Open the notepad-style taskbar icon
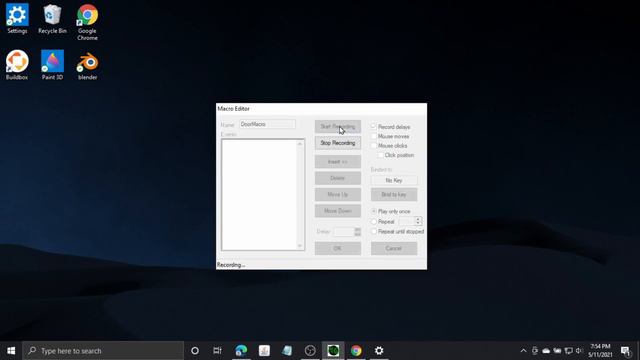Screen dimensions: 640x360 287,351
